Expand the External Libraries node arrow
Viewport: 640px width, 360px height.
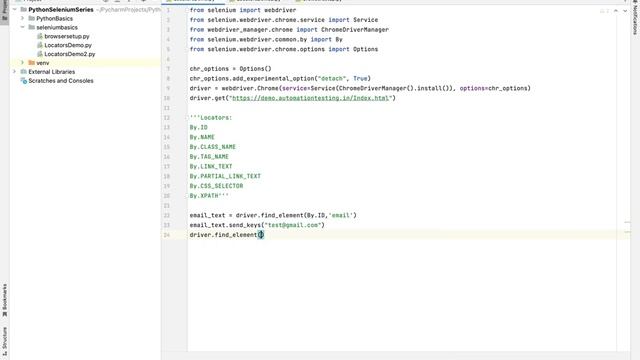tap(15, 72)
